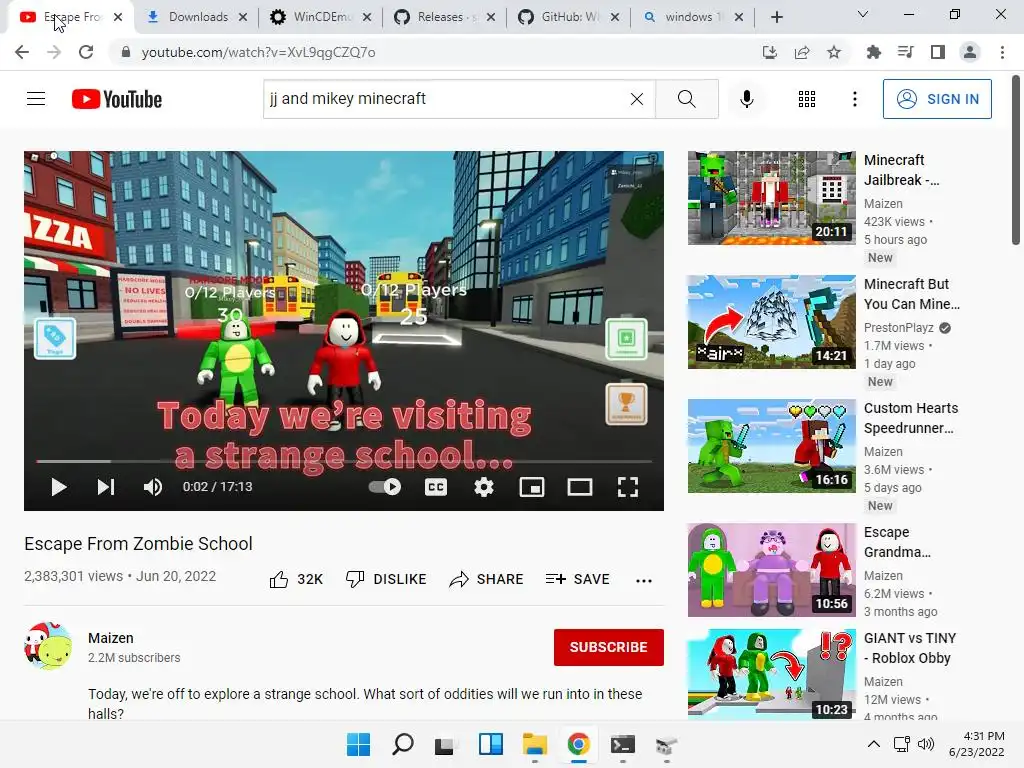Show hidden tray icons chevron
Screen dimensions: 1024x768
pos(874,744)
